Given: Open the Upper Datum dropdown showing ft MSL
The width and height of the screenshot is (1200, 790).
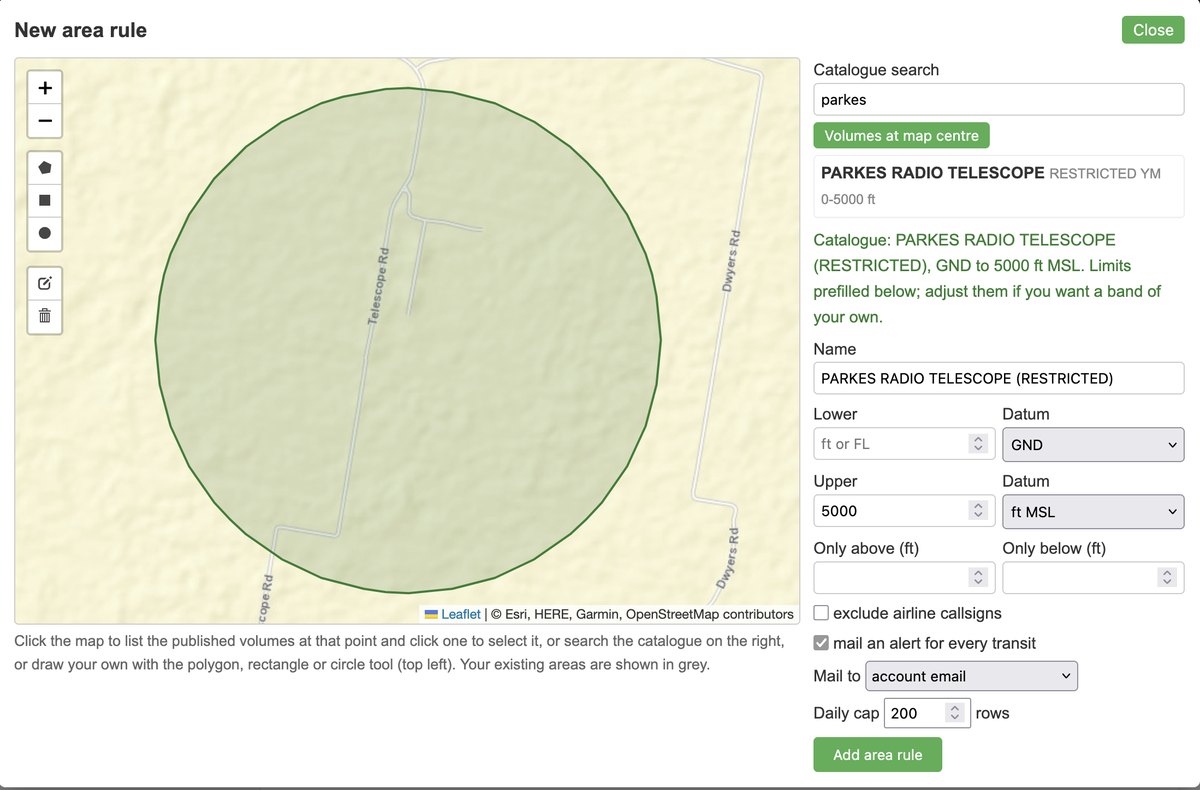Looking at the screenshot, I should [1093, 511].
